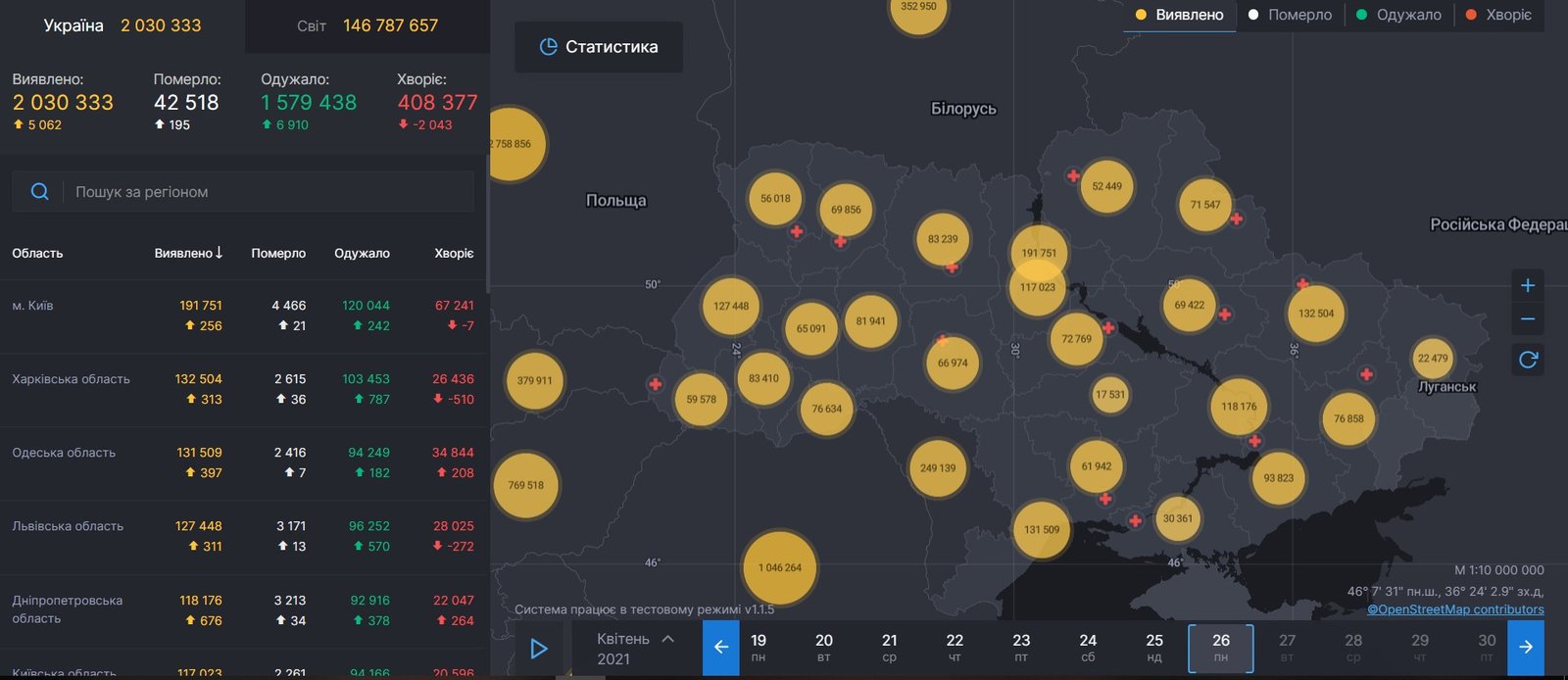Select the Світ worldwide tab
The image size is (1568, 680).
[367, 25]
